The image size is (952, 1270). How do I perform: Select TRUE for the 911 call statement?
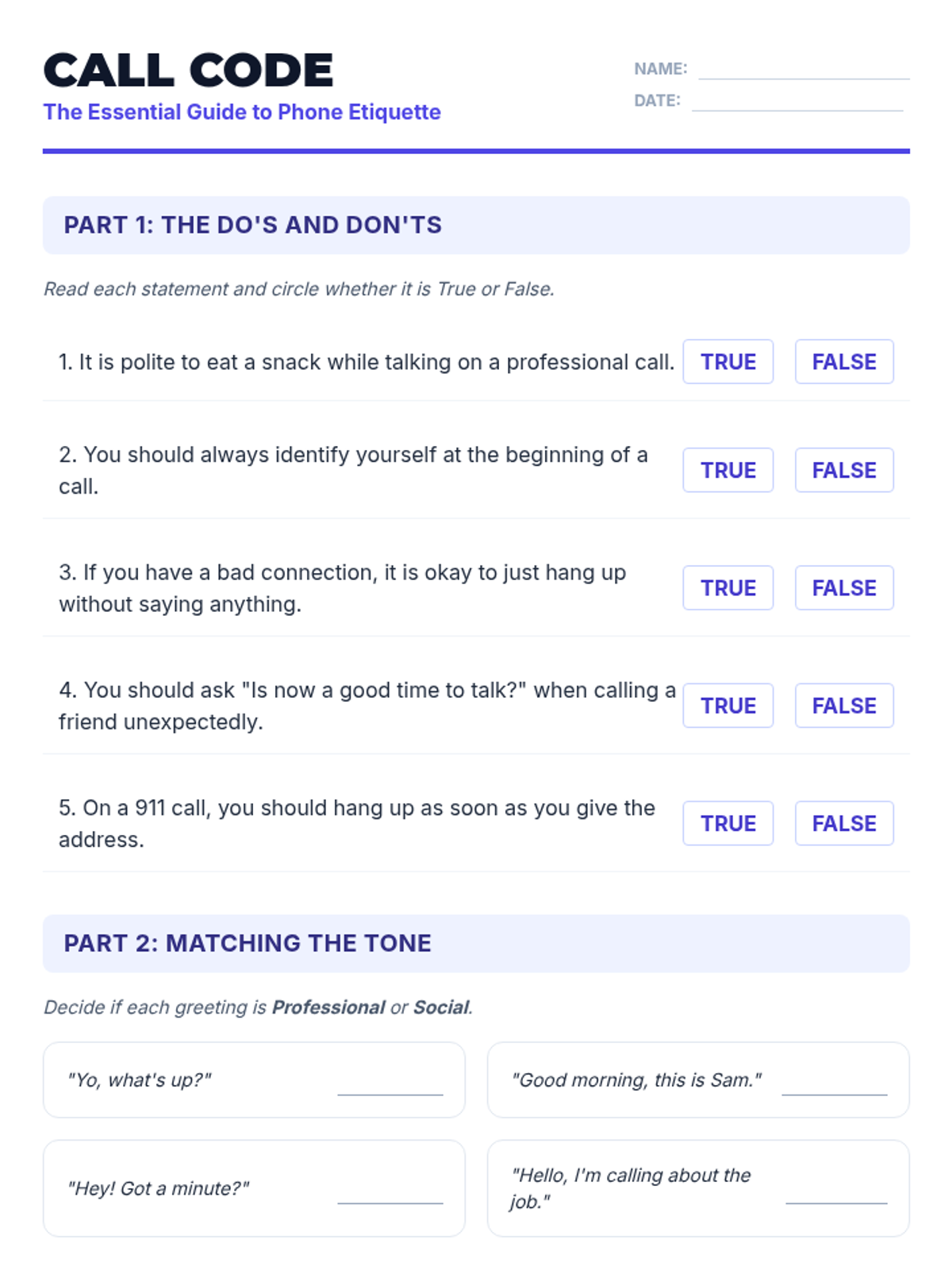tap(727, 824)
